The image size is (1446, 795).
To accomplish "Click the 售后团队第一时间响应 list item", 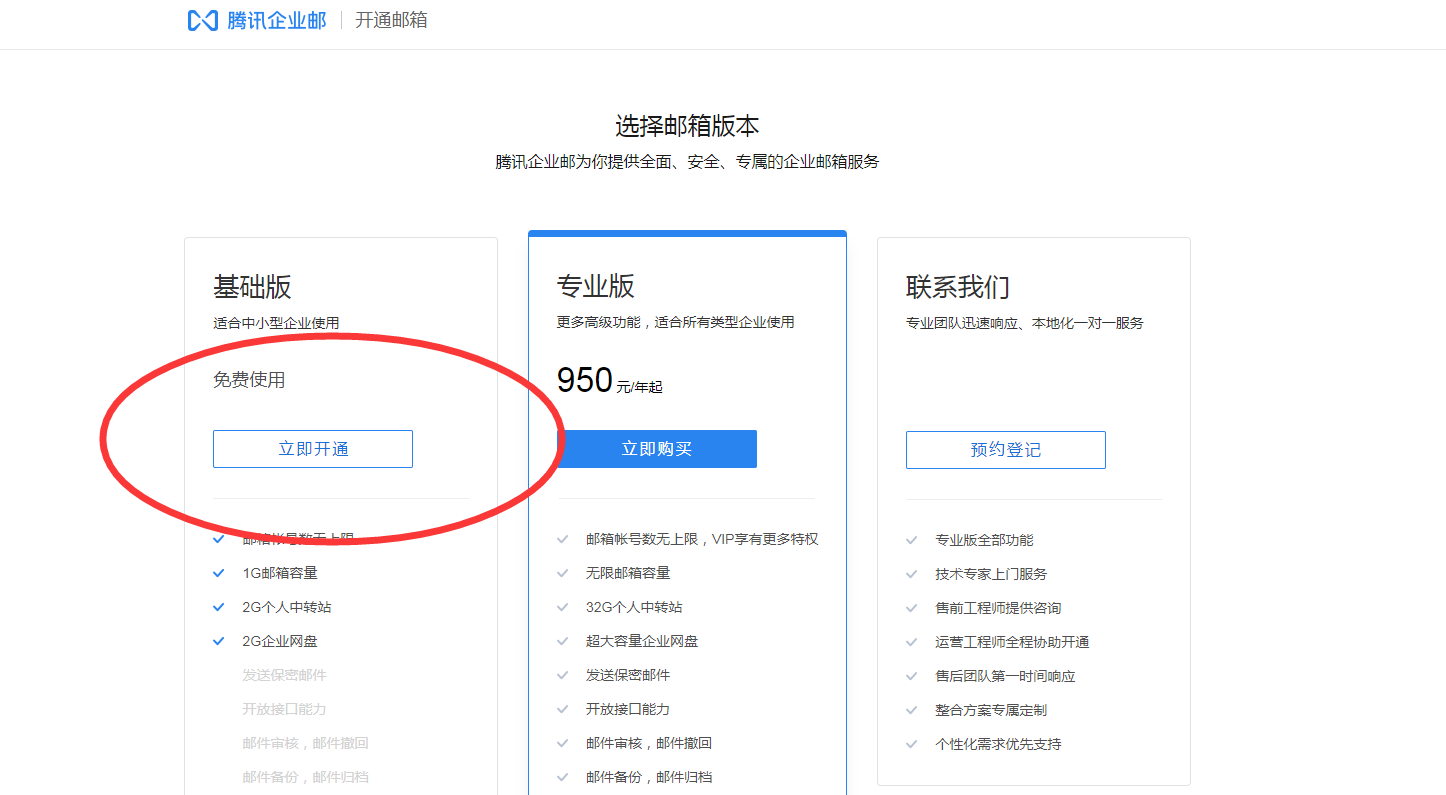I will click(1004, 676).
